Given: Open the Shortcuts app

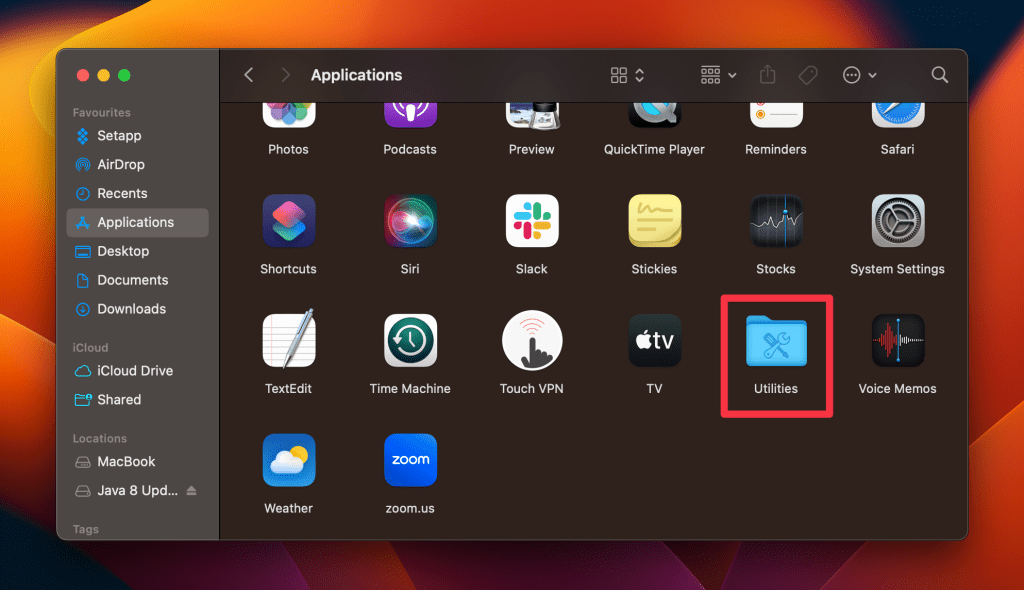Looking at the screenshot, I should [289, 221].
